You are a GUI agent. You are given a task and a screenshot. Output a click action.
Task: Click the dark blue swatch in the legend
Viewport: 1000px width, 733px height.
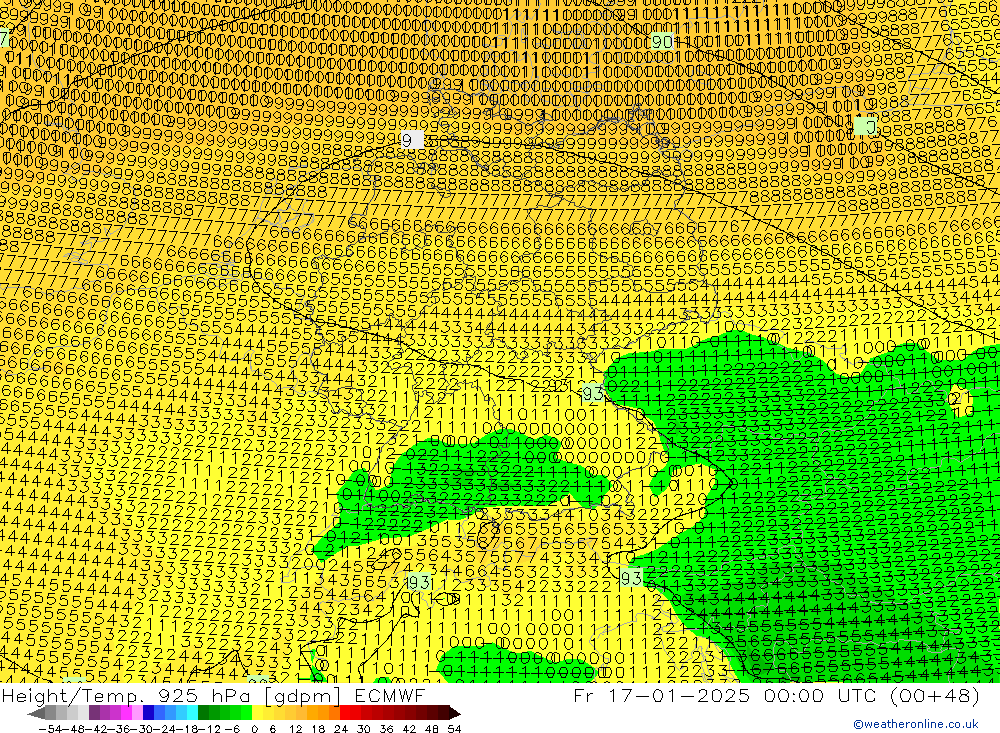(x=148, y=714)
